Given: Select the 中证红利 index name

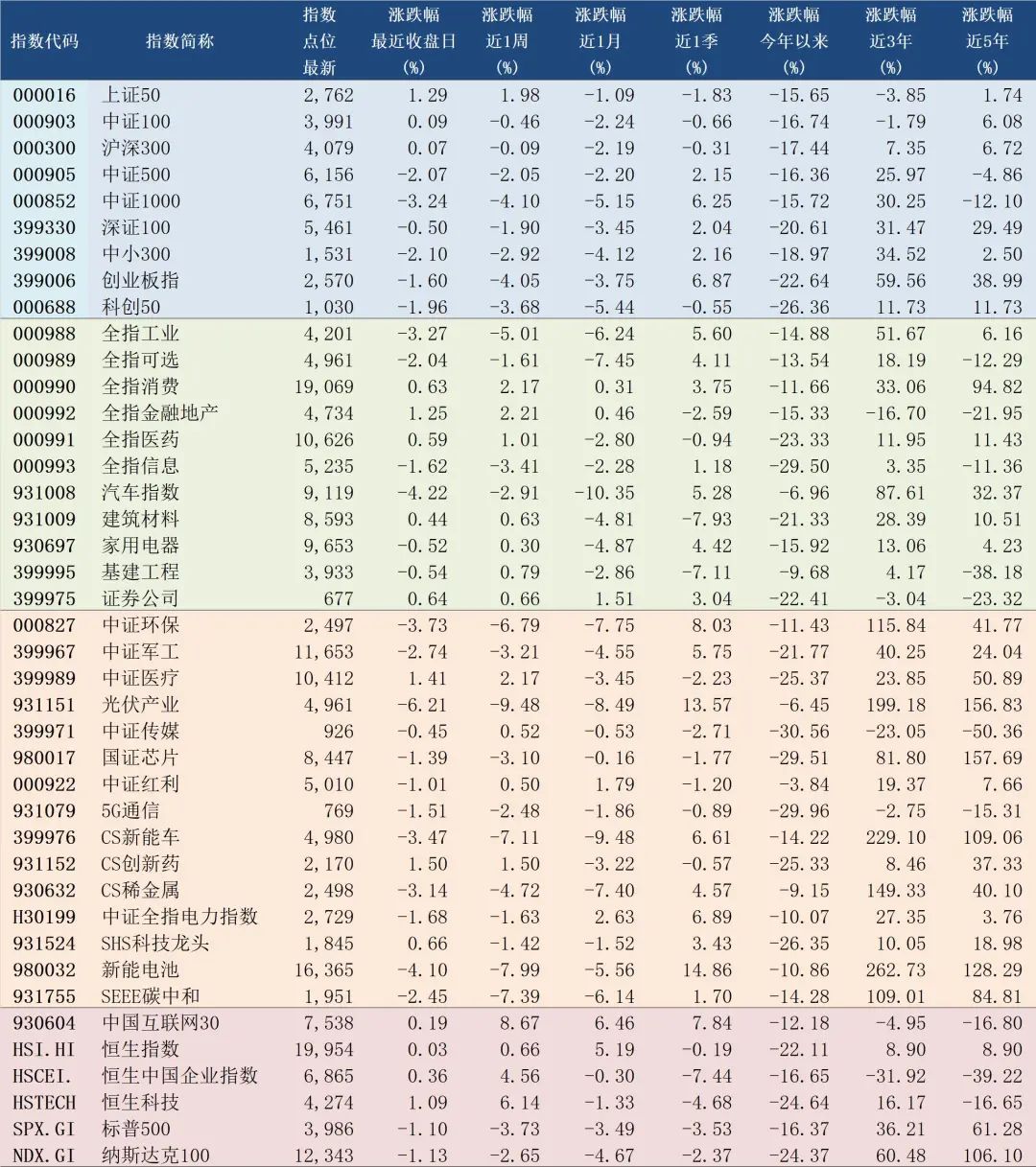Looking at the screenshot, I should pos(140,784).
